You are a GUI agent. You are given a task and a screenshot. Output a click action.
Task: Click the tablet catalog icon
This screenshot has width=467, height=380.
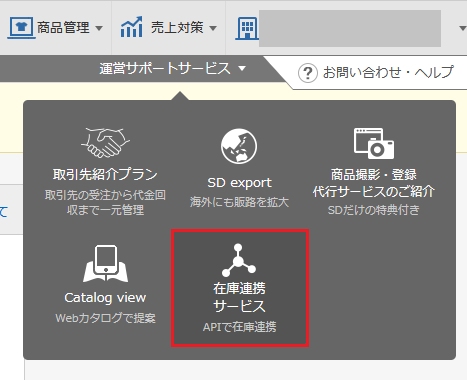click(105, 263)
